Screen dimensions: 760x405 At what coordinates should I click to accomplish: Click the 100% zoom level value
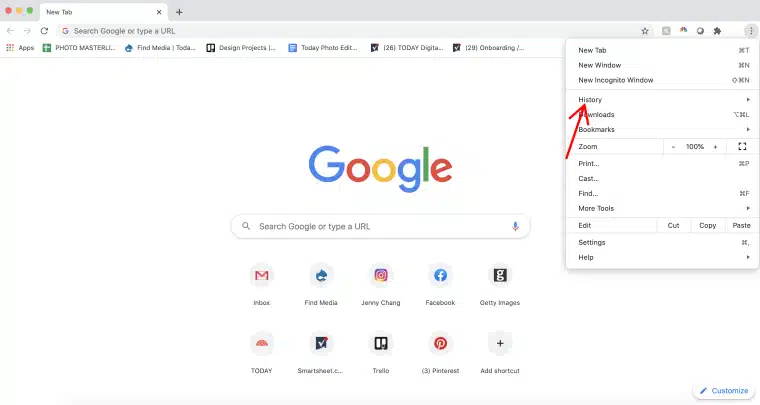click(x=695, y=146)
